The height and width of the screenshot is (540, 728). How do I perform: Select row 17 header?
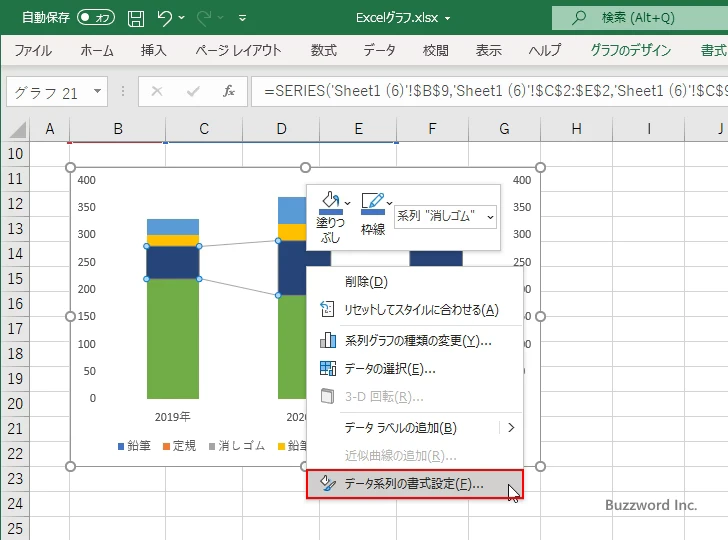[x=15, y=329]
